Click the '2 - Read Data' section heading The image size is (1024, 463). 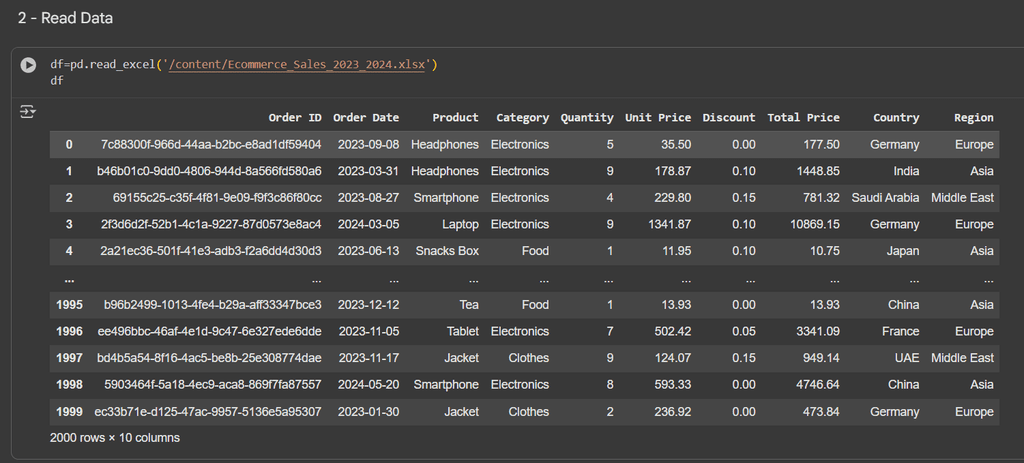coord(65,18)
